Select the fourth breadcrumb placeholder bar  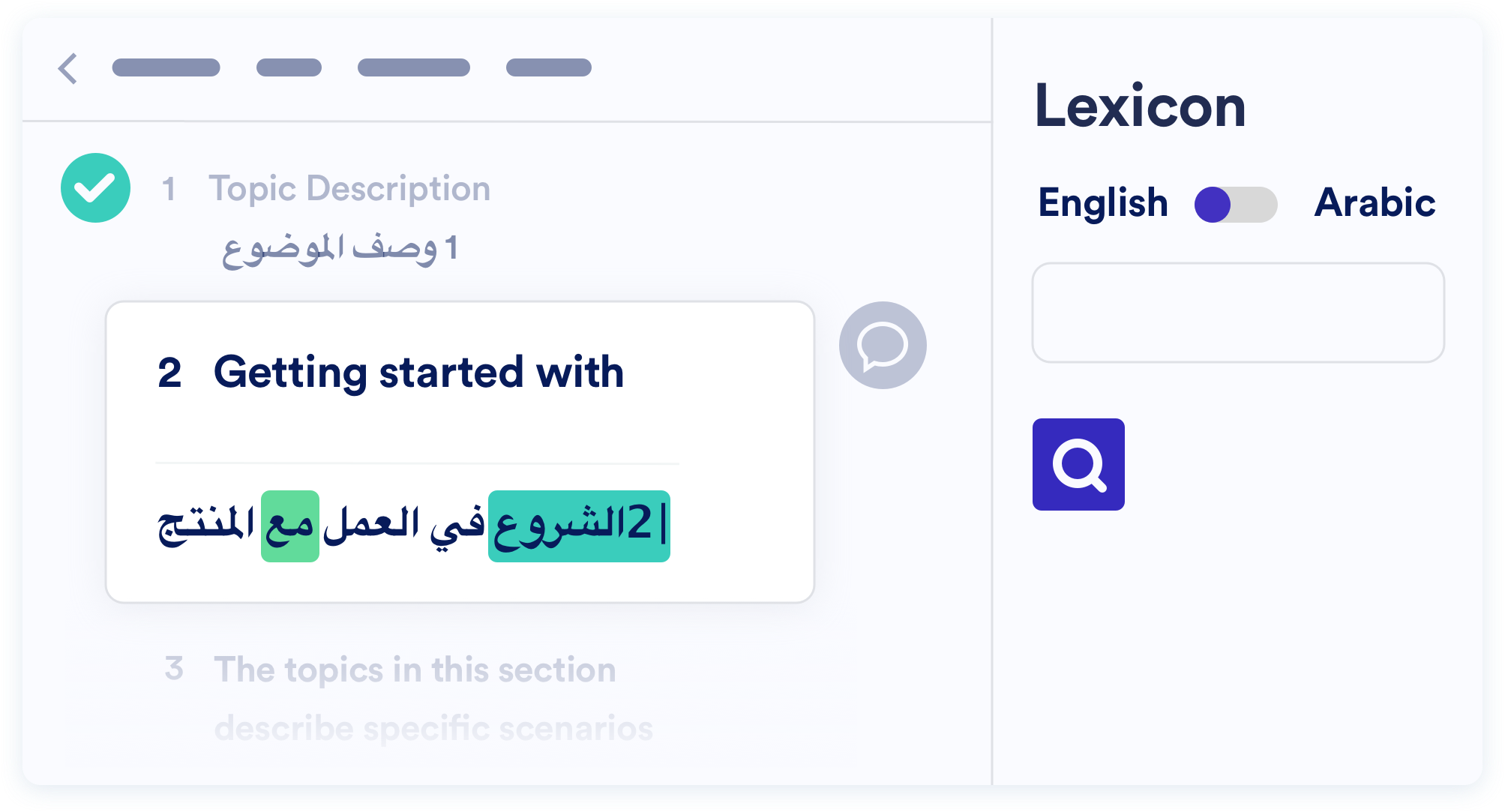click(x=549, y=67)
